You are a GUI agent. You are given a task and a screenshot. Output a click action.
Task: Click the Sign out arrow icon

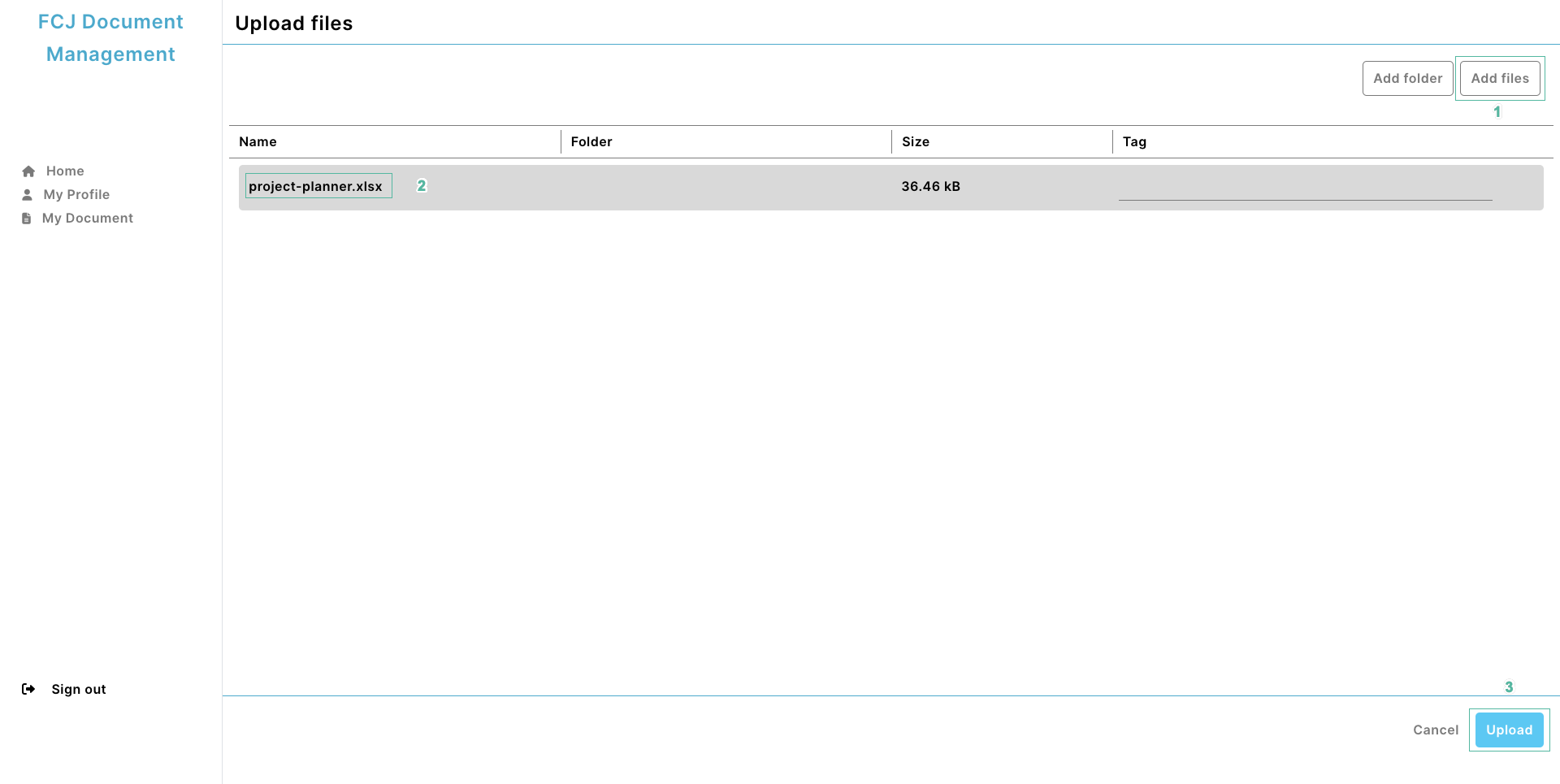click(x=28, y=689)
